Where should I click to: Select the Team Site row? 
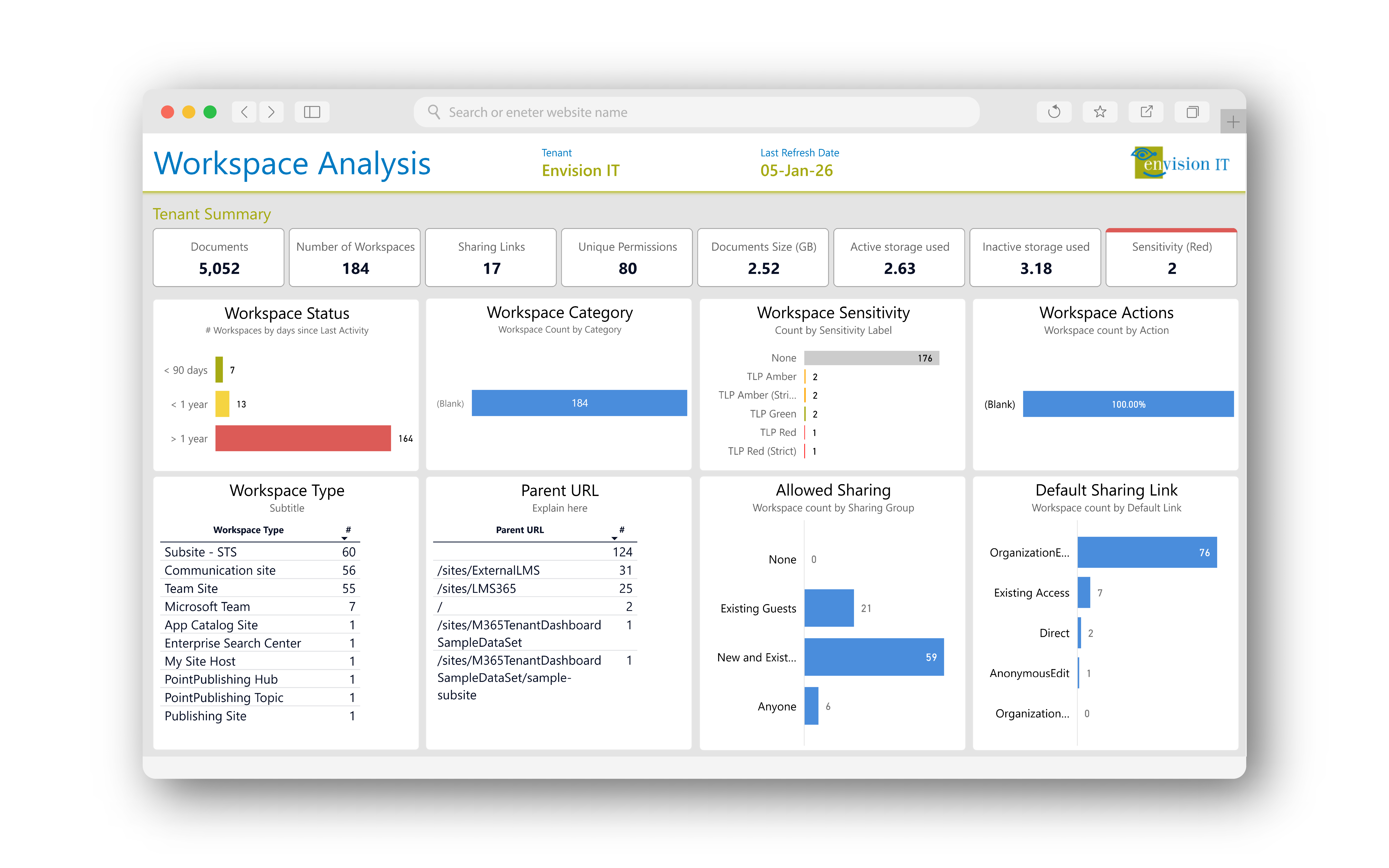tap(260, 588)
